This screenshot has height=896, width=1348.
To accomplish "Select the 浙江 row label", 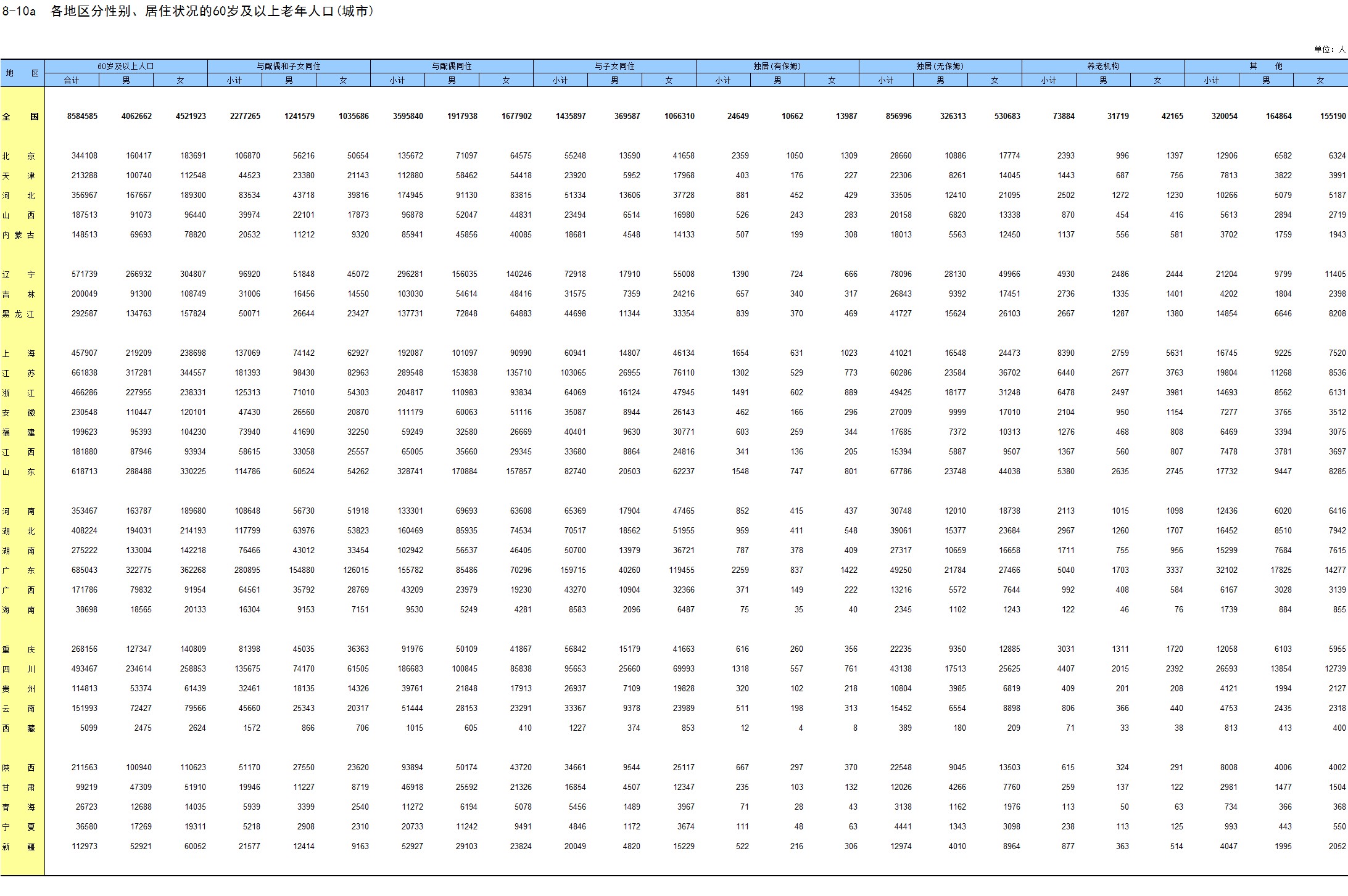I will point(19,393).
